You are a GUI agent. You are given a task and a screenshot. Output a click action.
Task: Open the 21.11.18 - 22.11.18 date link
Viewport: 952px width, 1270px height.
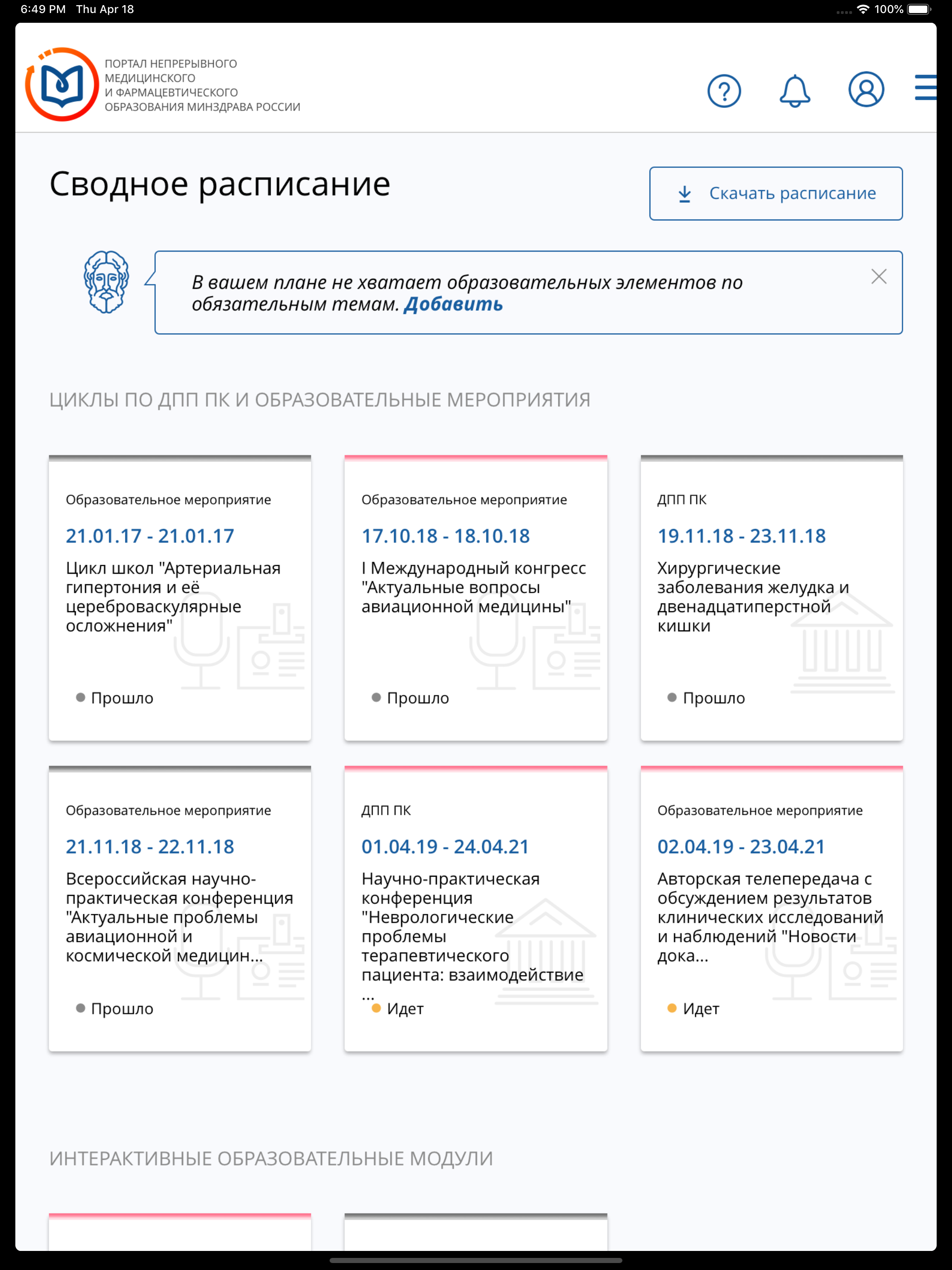[x=150, y=847]
